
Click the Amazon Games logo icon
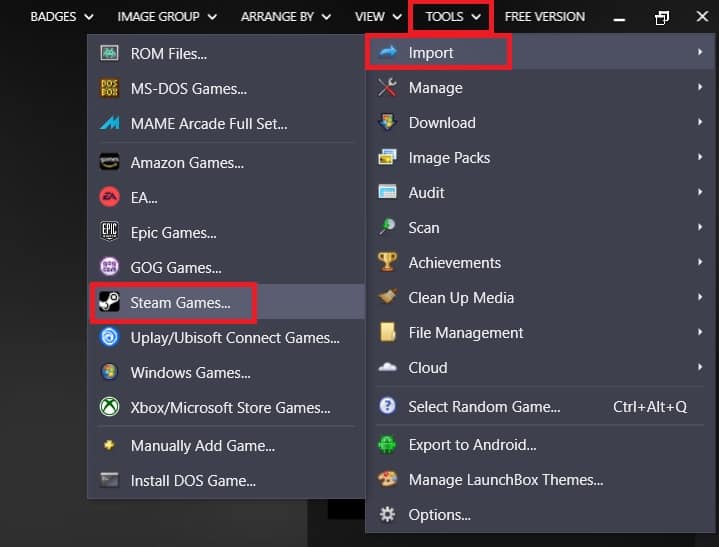tap(109, 162)
